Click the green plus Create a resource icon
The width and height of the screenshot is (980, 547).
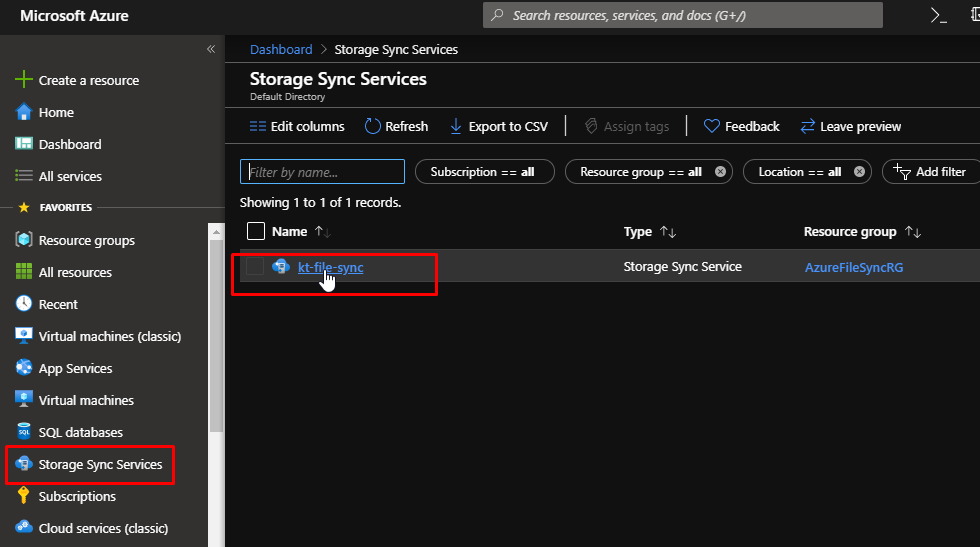[x=24, y=79]
